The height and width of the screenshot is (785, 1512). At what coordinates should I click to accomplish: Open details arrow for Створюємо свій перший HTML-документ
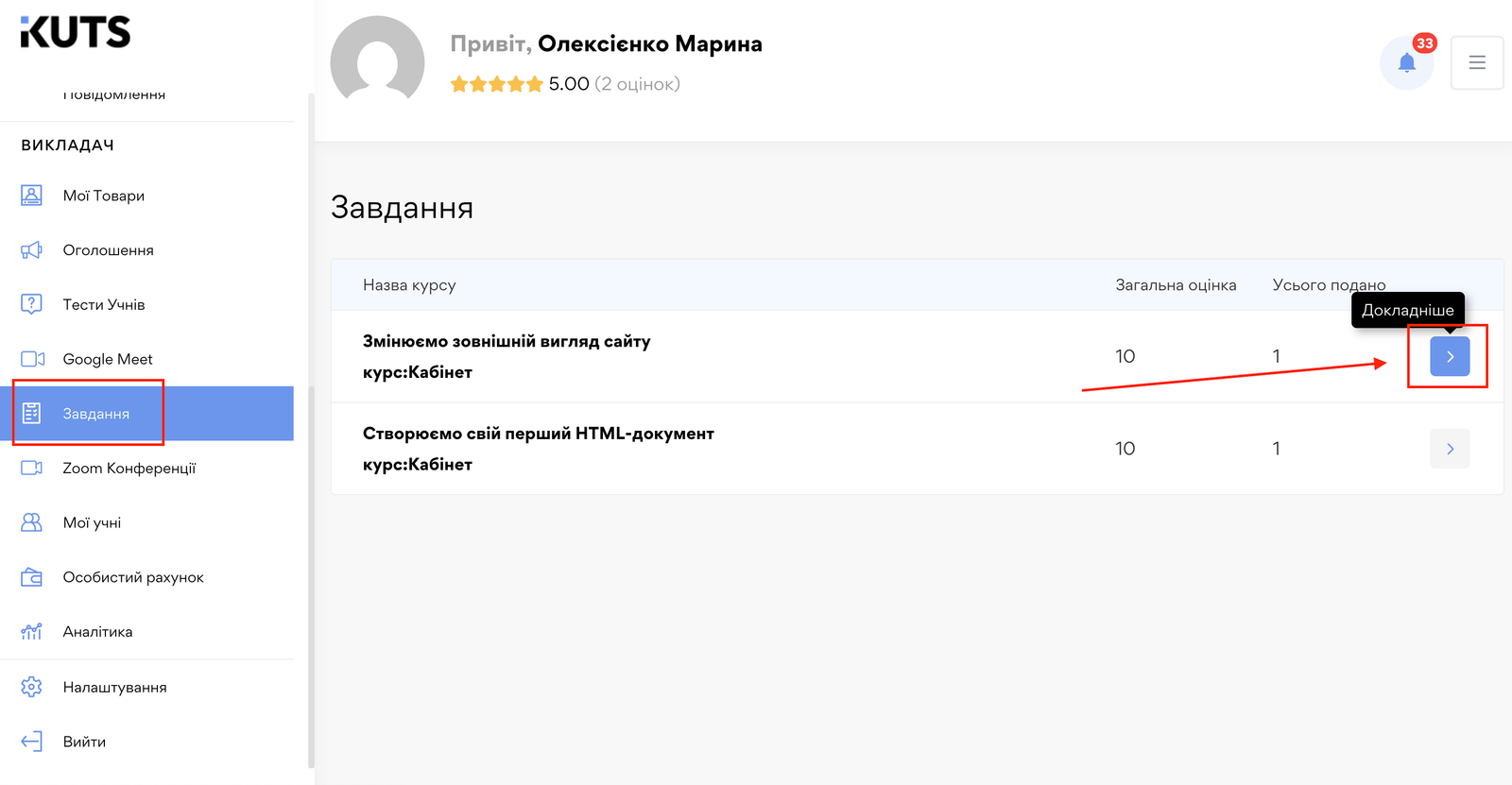point(1450,449)
